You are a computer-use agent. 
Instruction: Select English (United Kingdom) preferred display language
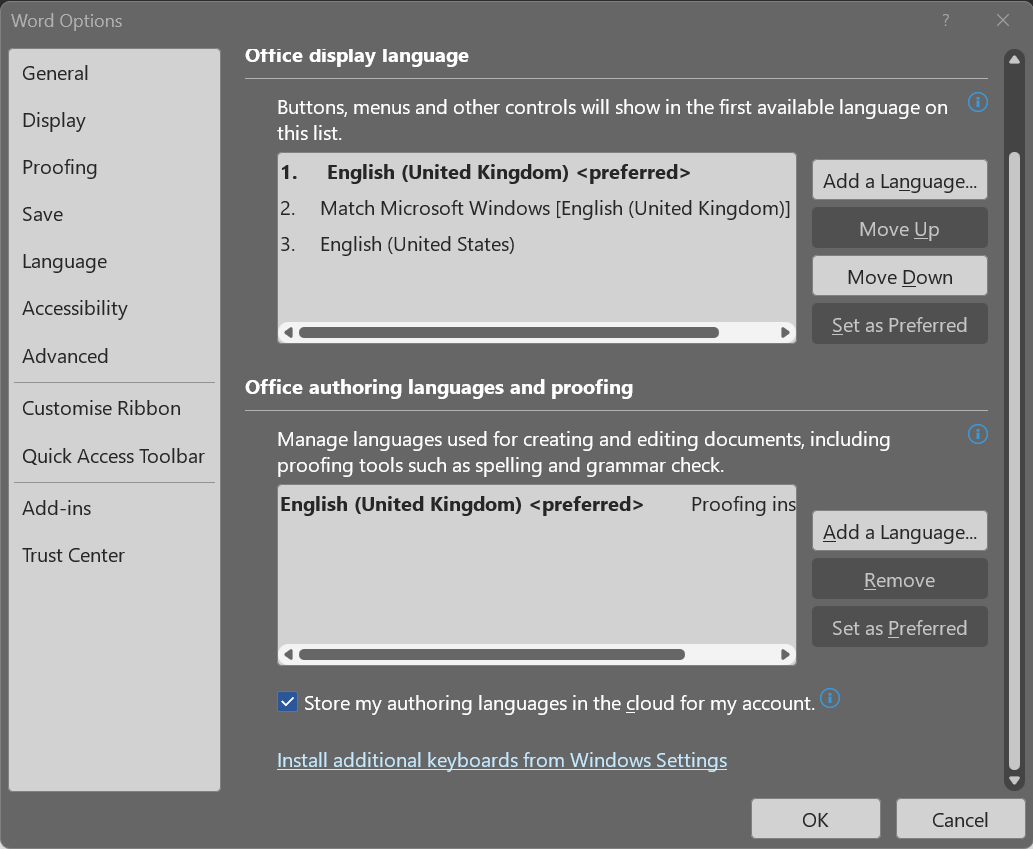[537, 173]
